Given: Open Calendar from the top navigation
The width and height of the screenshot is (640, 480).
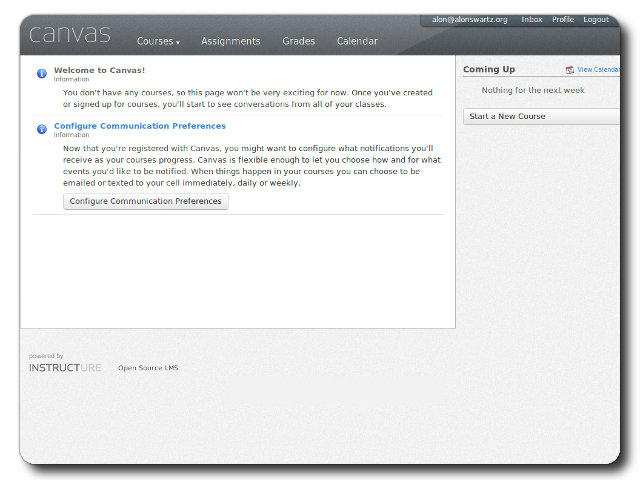Looking at the screenshot, I should 357,42.
